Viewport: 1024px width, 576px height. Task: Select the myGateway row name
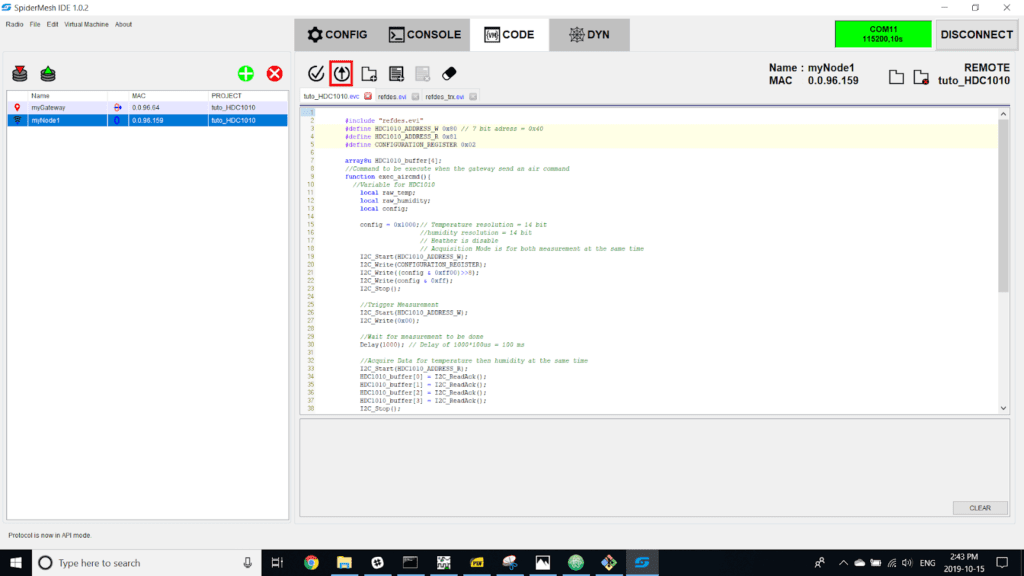(x=48, y=108)
